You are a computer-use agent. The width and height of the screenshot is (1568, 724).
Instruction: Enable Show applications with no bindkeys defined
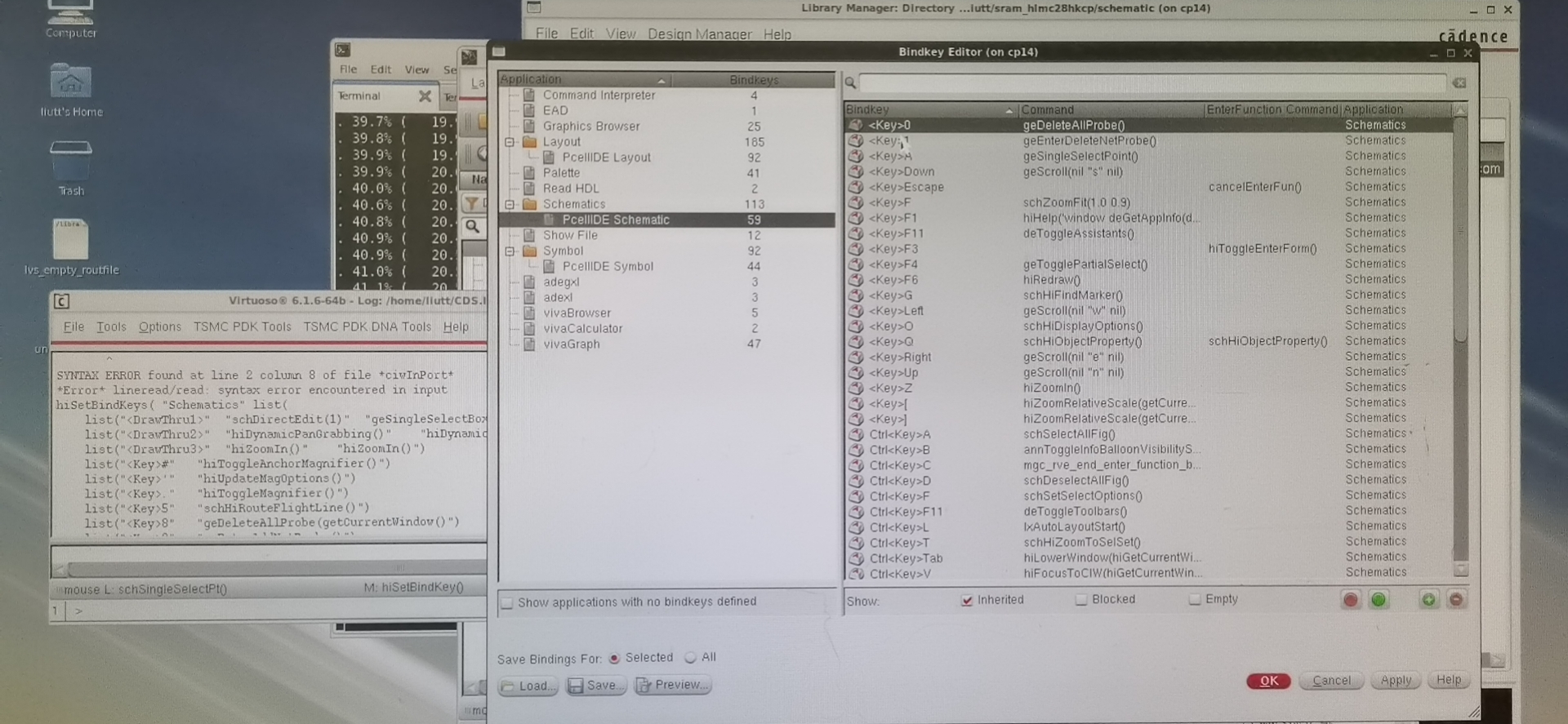(507, 602)
